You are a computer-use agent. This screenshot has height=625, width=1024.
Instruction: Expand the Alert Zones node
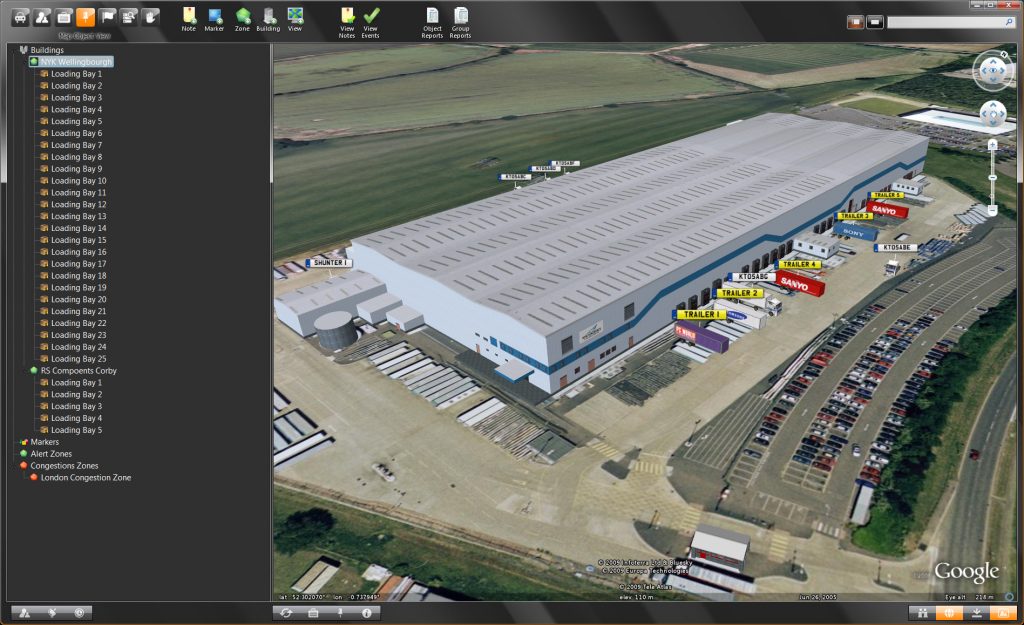coord(23,454)
